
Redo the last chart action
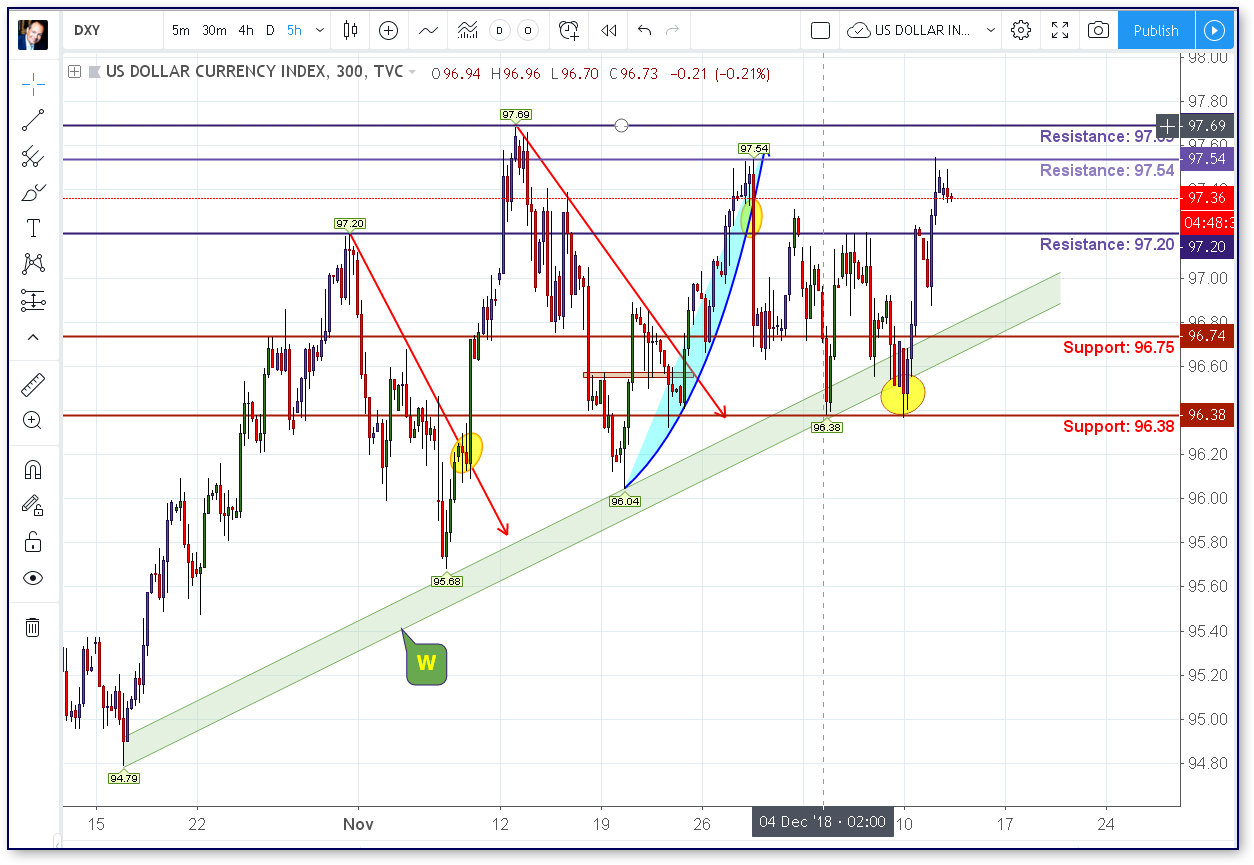click(x=673, y=30)
